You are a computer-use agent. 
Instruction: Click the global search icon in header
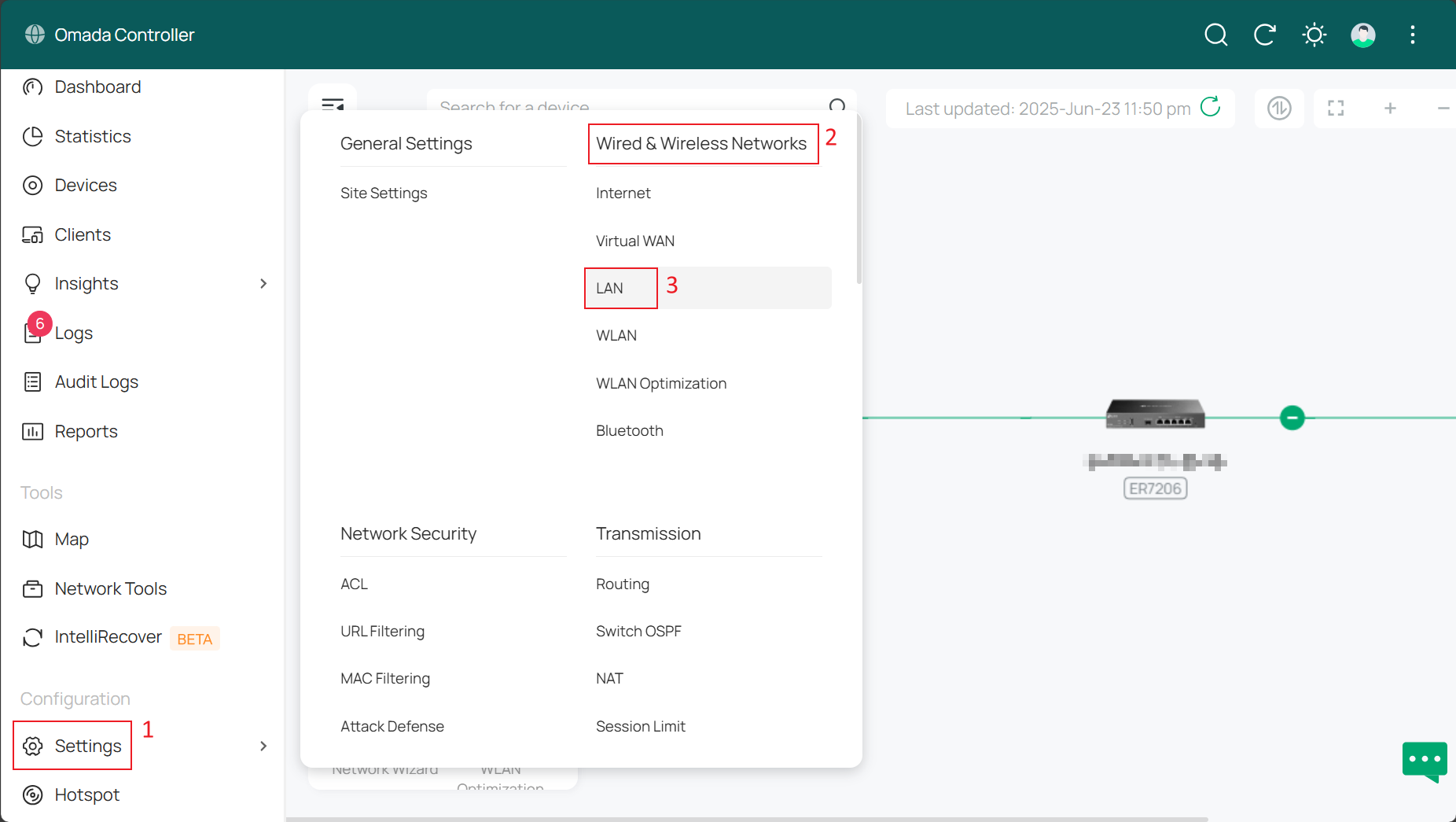pyautogui.click(x=1215, y=35)
